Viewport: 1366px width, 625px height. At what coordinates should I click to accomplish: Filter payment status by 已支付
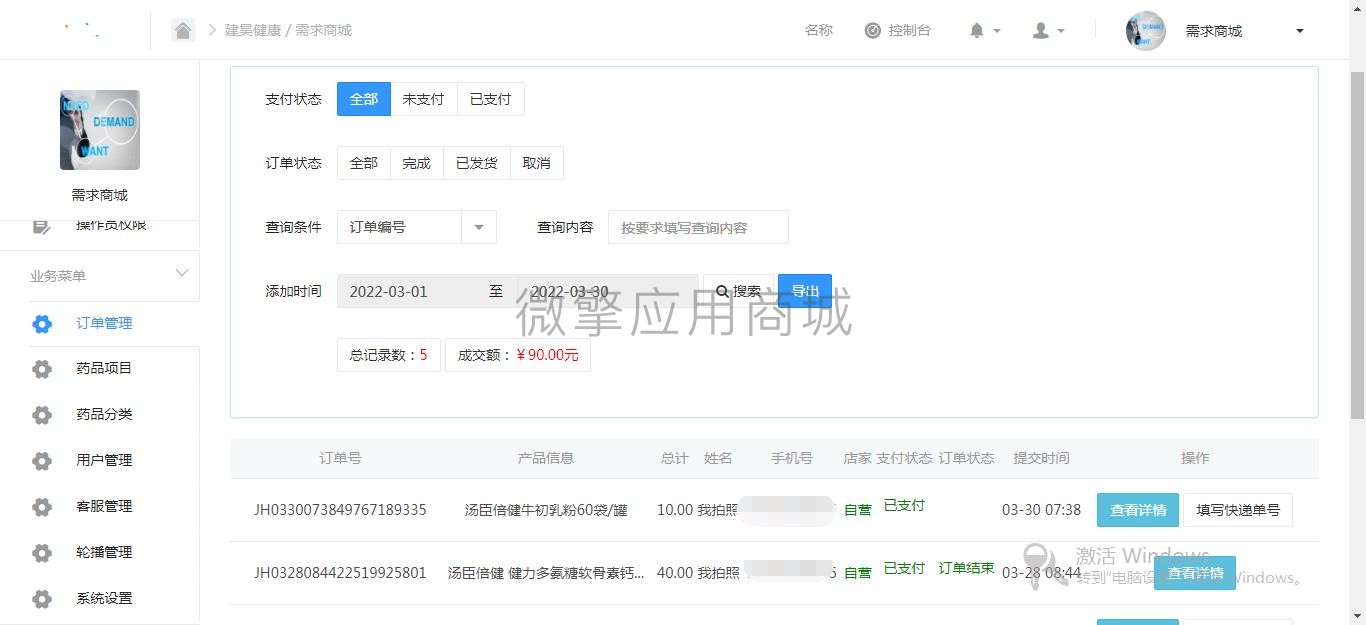(490, 99)
